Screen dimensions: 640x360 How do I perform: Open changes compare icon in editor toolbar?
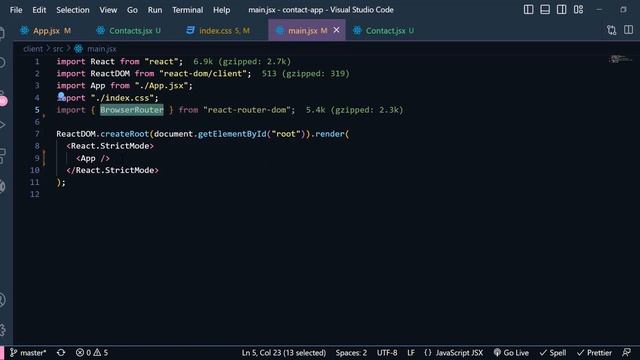coord(611,30)
